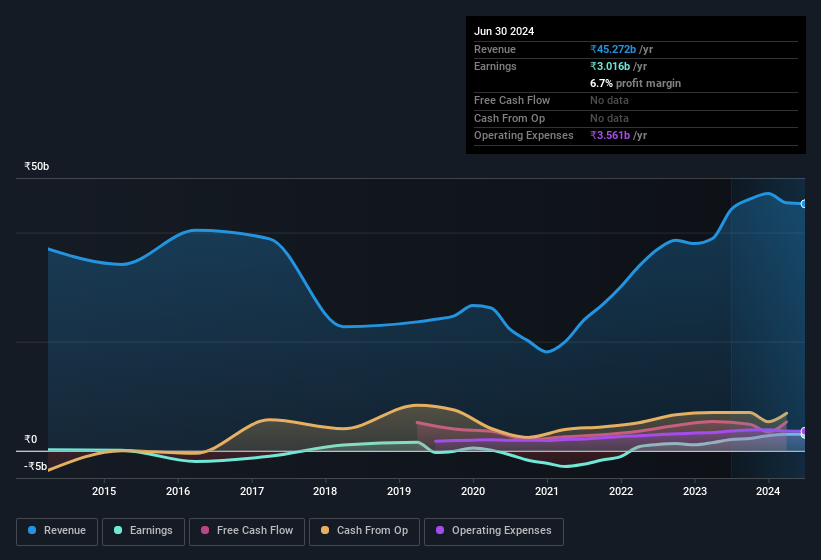Select the ₹3.561b operating expenses value
This screenshot has height=560, width=821.
(x=618, y=135)
